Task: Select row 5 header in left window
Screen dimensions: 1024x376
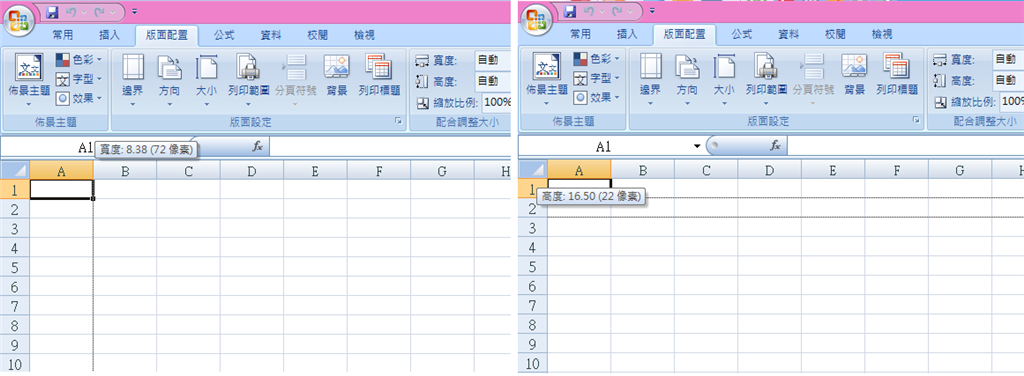Action: [x=15, y=267]
